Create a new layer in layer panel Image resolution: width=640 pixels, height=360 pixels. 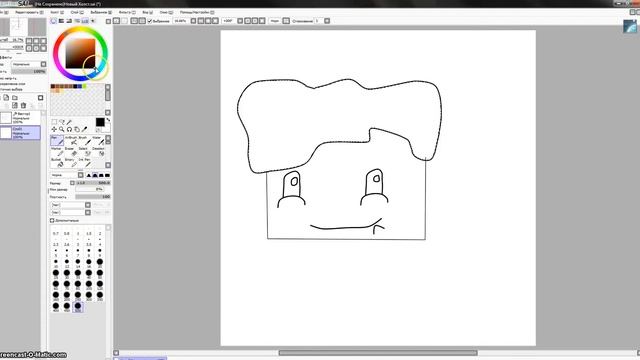coord(6,98)
